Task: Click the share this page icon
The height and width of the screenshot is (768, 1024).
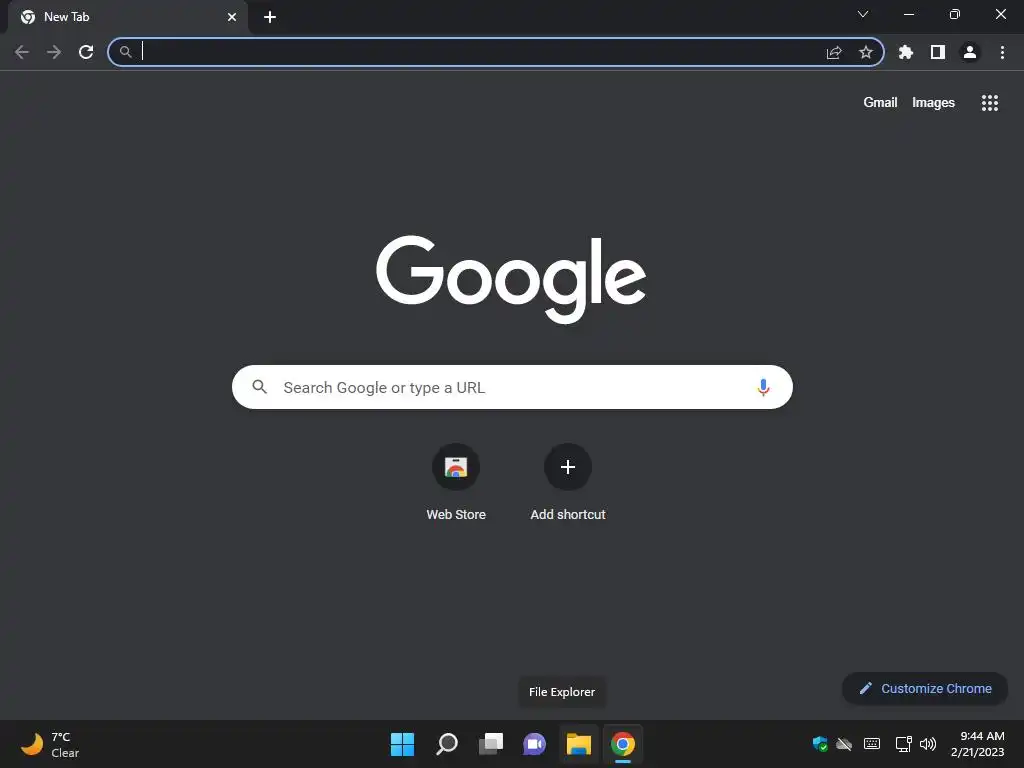Action: click(x=834, y=52)
